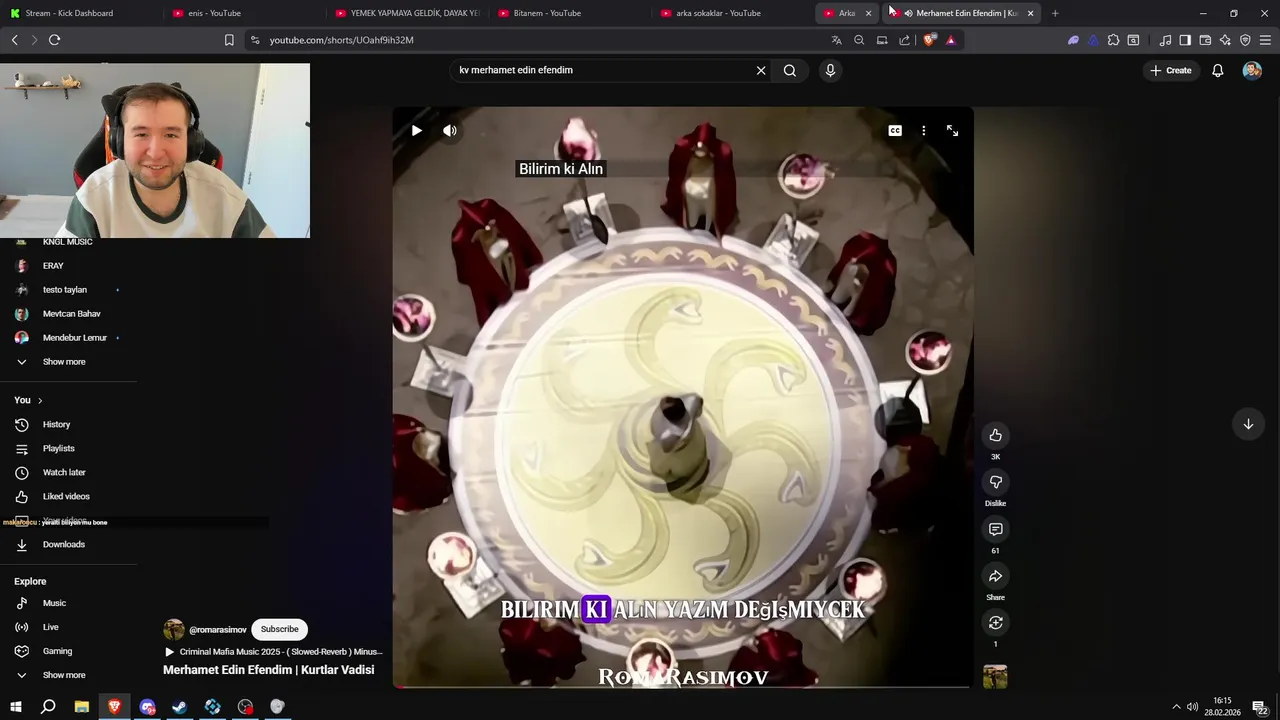
Task: Open the Brave hamburger main menu
Action: pyautogui.click(x=1265, y=40)
